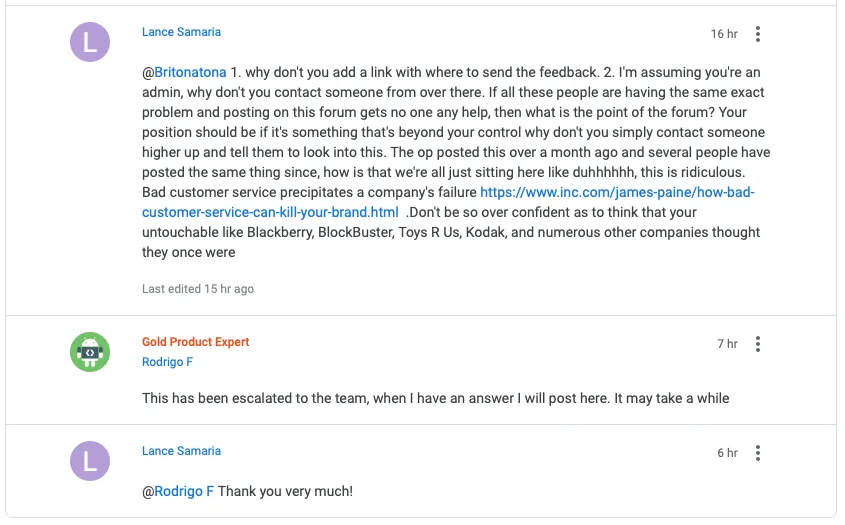Viewport: 845px width, 525px height.
Task: Click the 'Last edited 15 hr ago' label
Action: (x=198, y=289)
